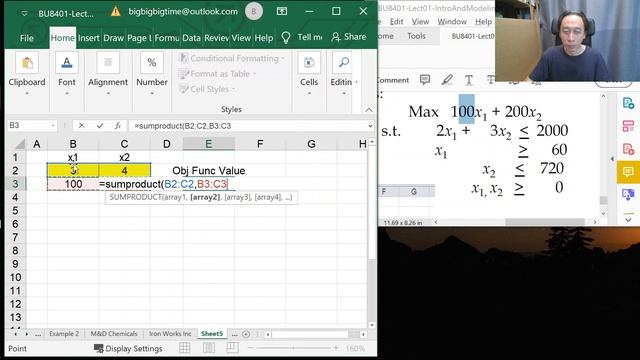Click inside the formula bar input
Viewport: 640px width, 360px height.
pyautogui.click(x=248, y=126)
